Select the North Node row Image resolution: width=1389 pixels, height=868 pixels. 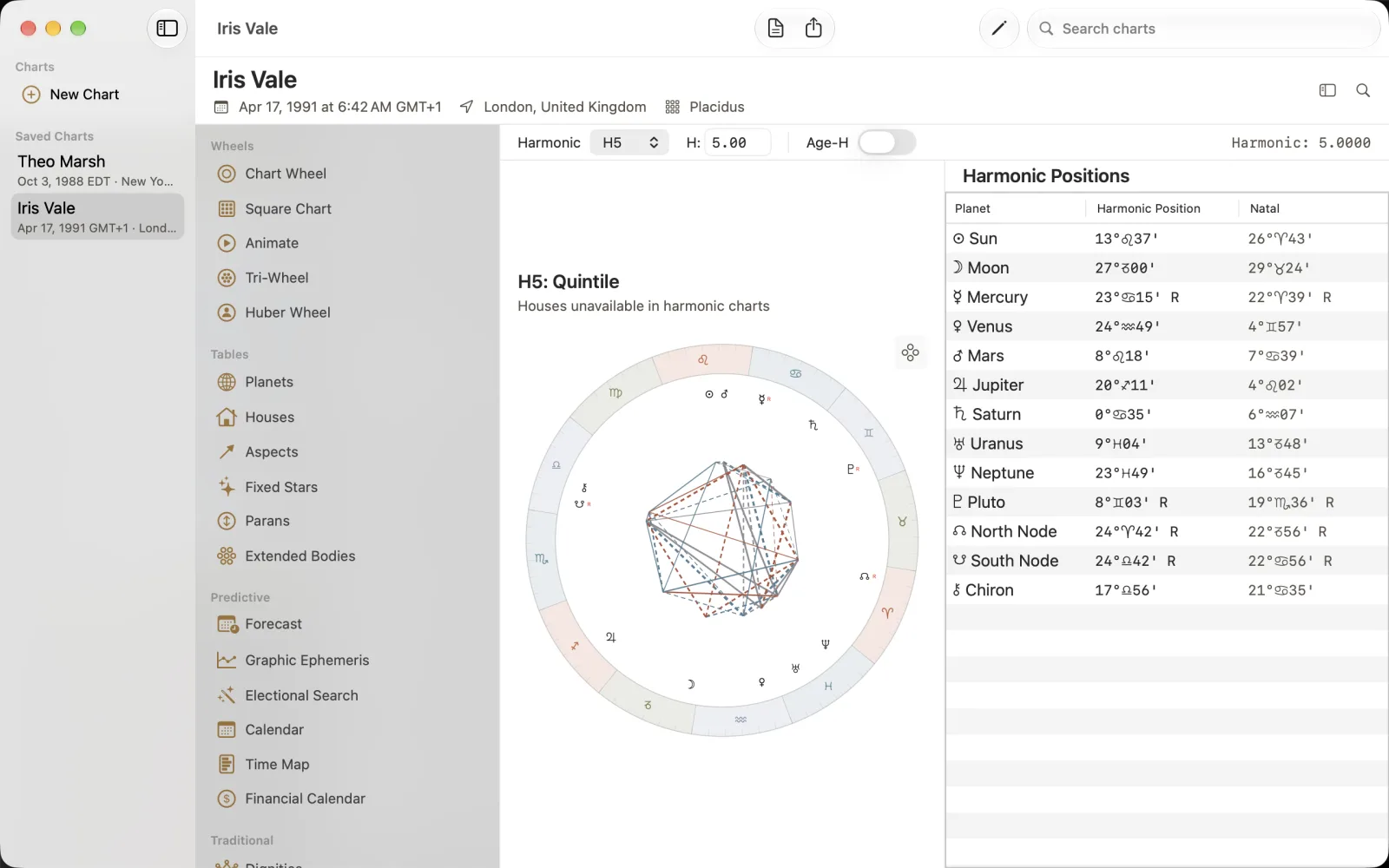point(1167,531)
